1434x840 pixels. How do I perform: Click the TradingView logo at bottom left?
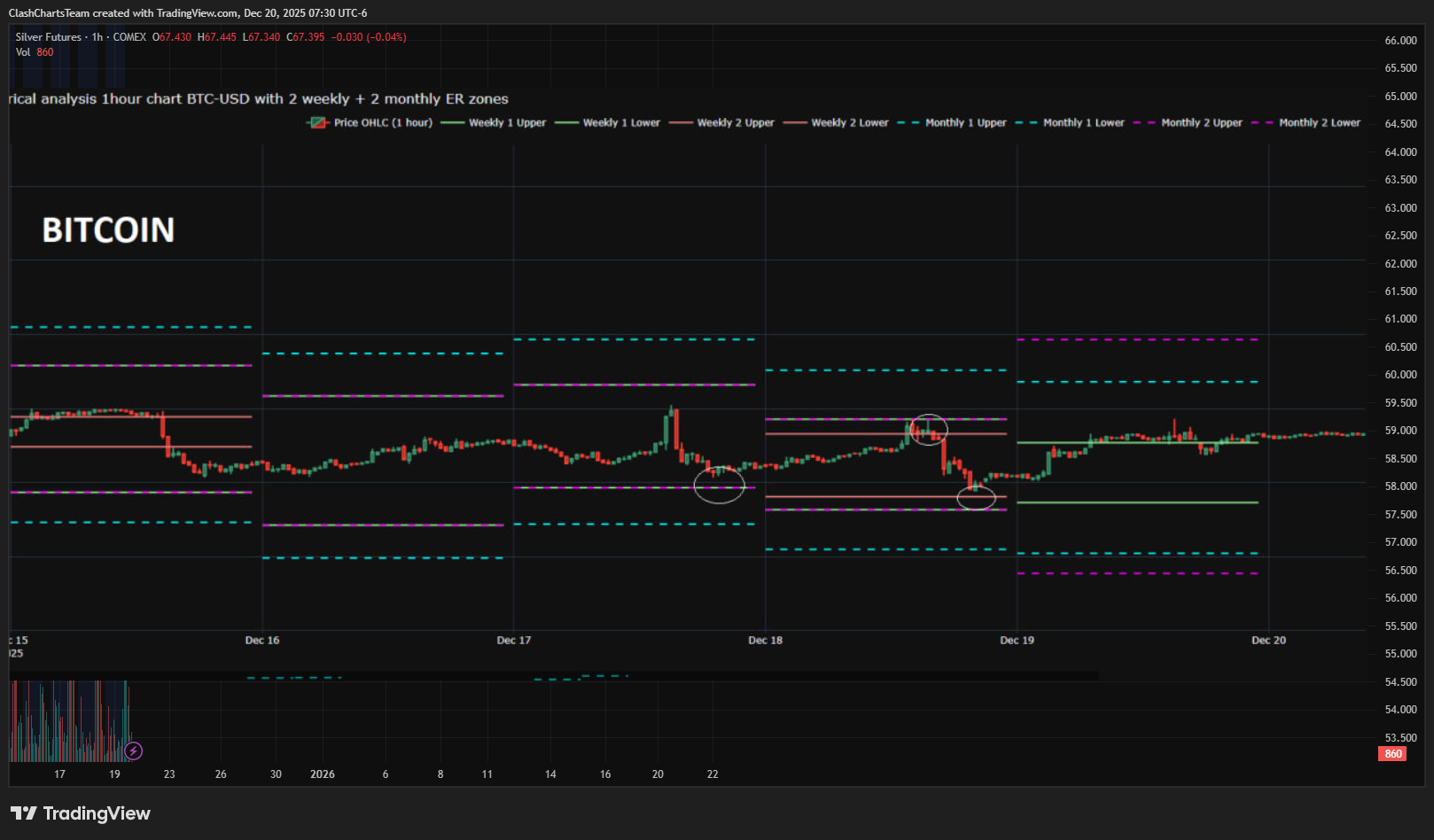pos(80,813)
